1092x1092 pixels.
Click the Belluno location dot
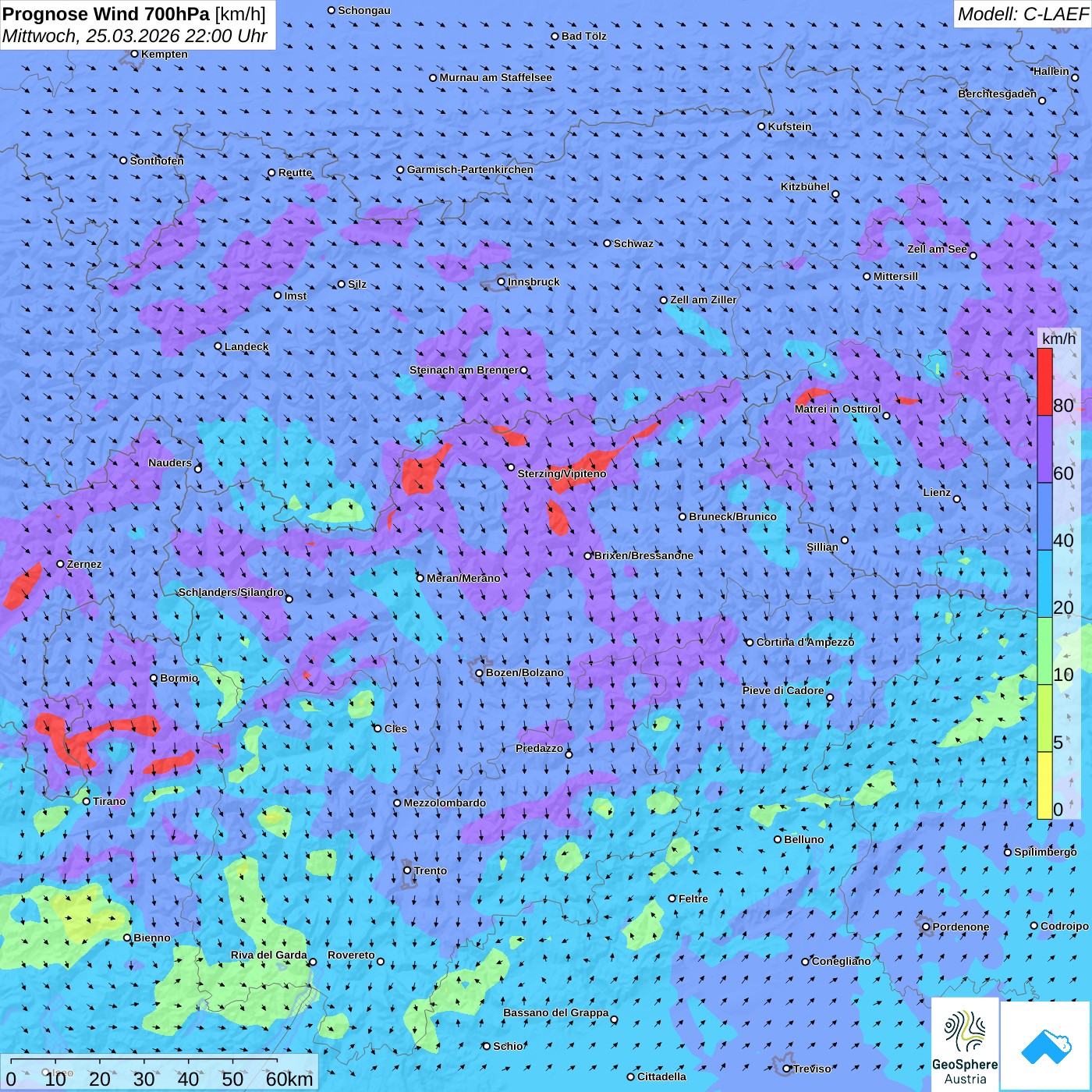point(778,839)
